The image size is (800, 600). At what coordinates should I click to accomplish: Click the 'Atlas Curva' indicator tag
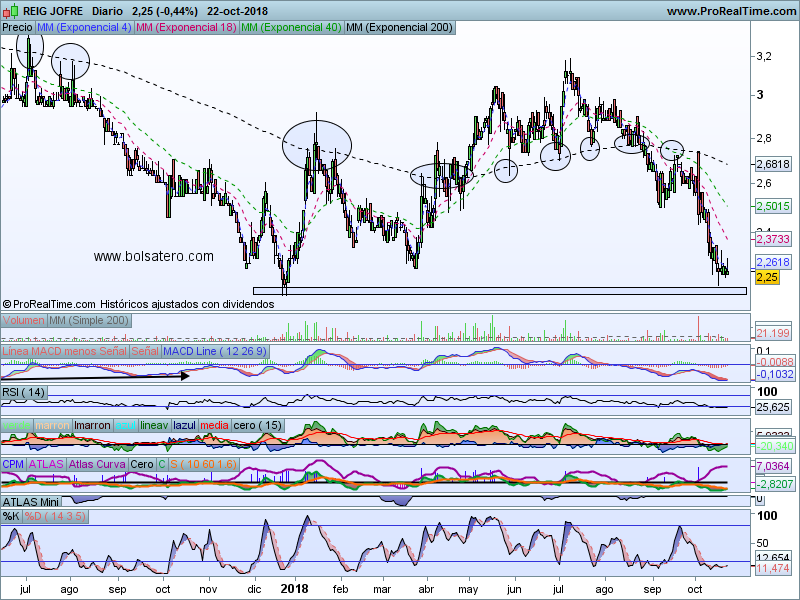pos(98,465)
